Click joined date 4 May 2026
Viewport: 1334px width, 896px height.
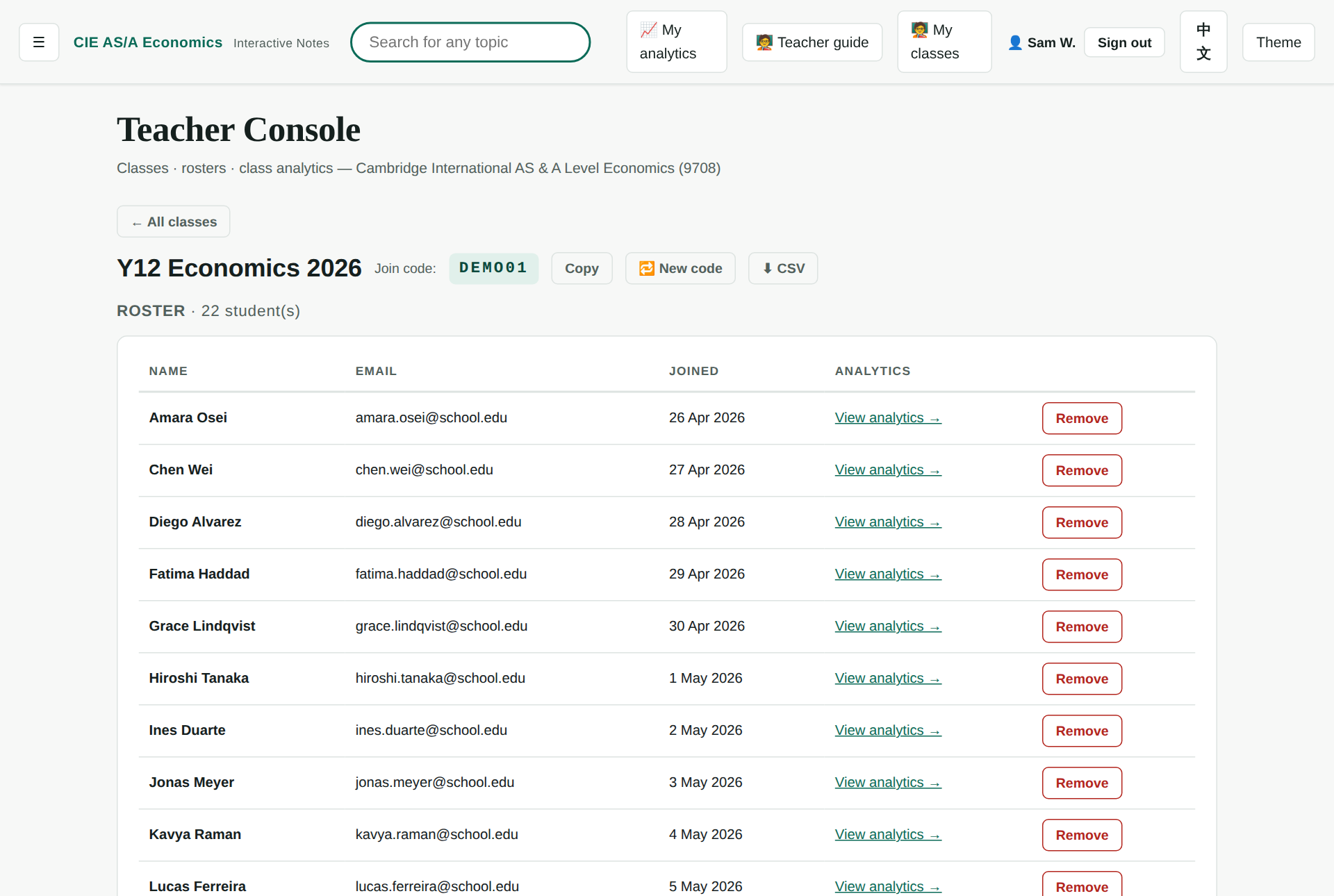705,834
